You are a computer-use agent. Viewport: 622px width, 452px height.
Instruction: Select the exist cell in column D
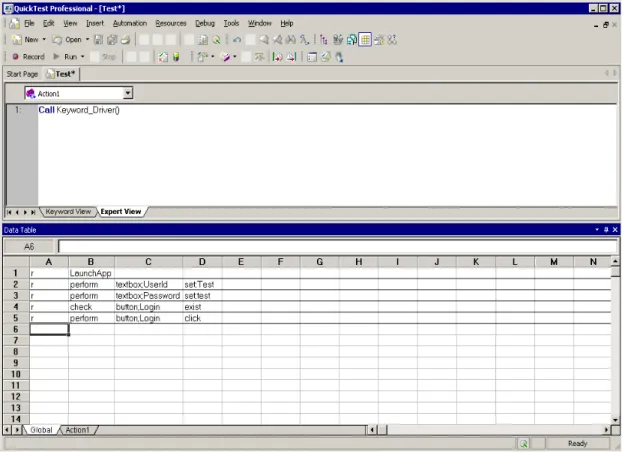point(202,307)
